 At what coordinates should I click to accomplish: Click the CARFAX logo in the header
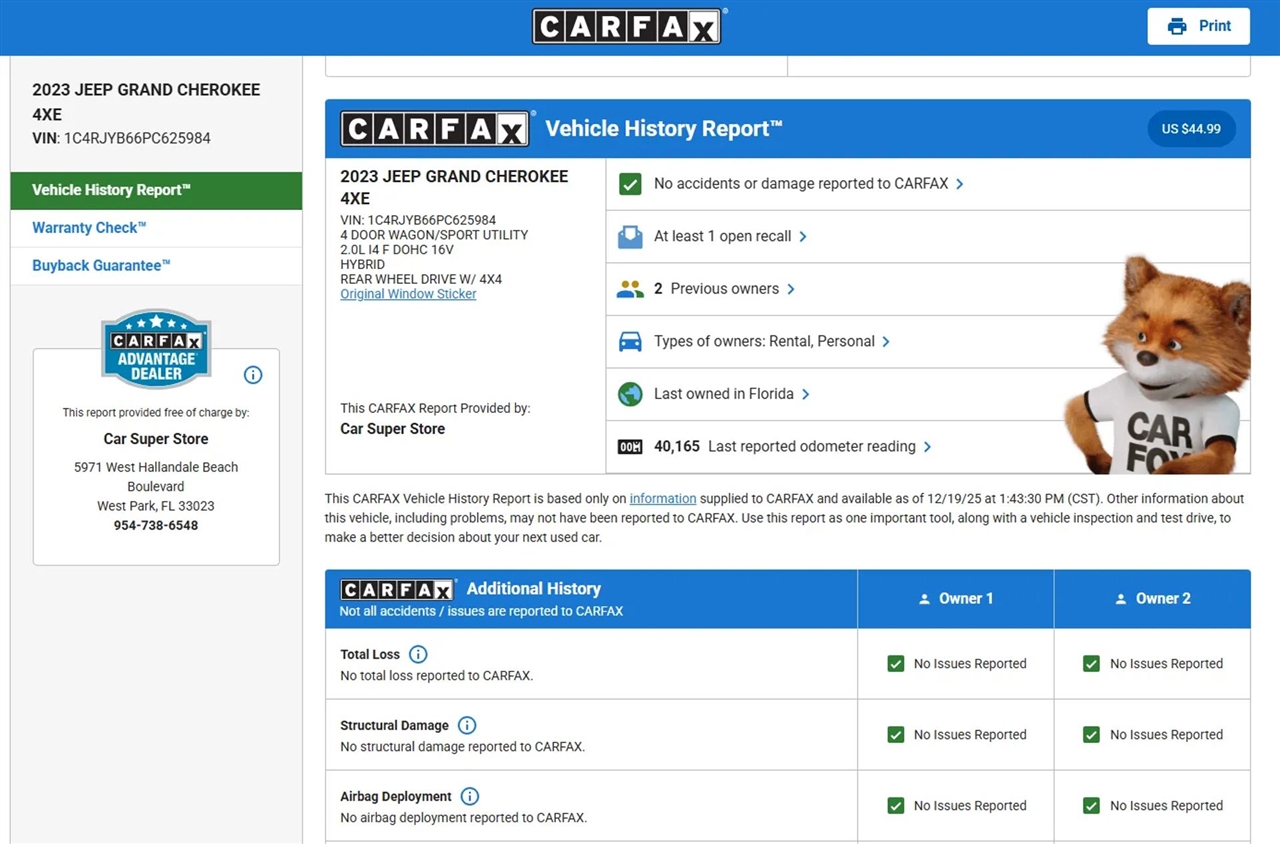[x=626, y=27]
